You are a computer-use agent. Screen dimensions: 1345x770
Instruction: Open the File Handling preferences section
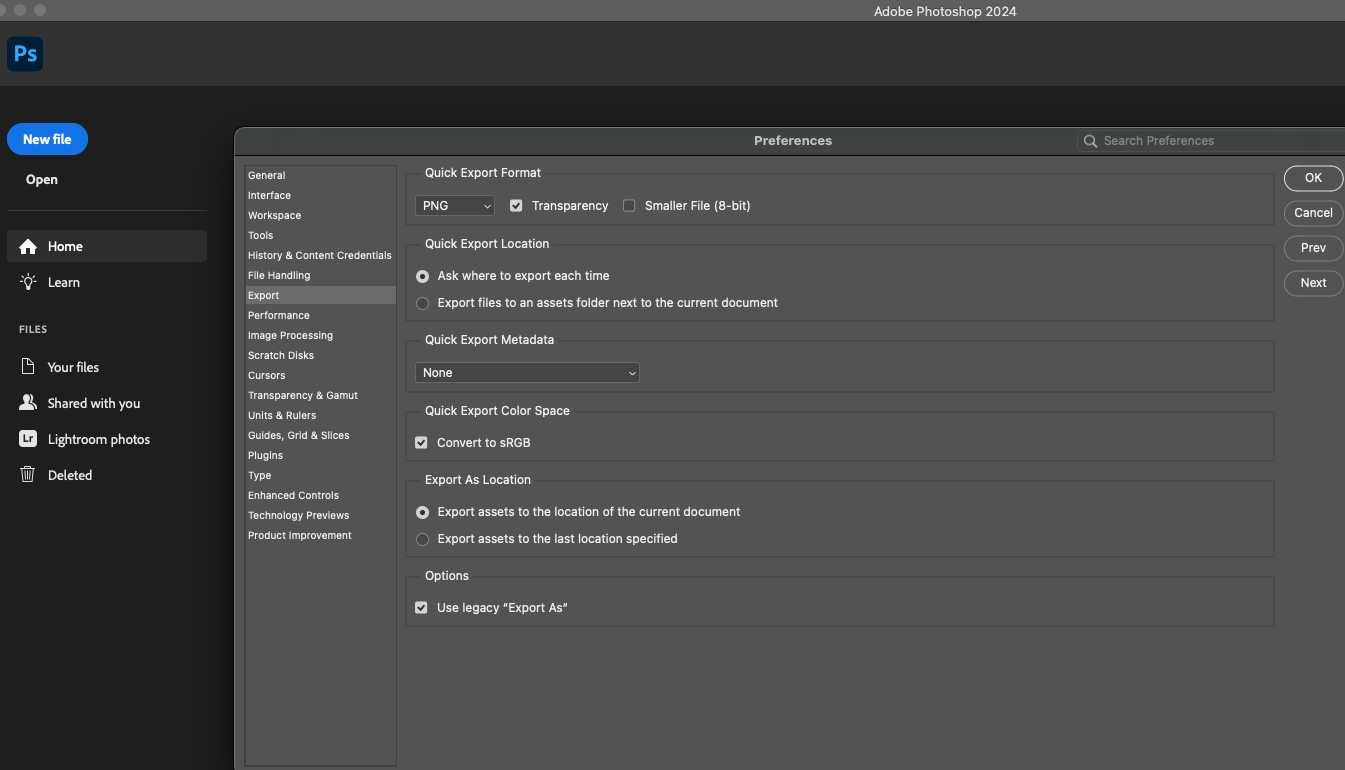[x=279, y=275]
